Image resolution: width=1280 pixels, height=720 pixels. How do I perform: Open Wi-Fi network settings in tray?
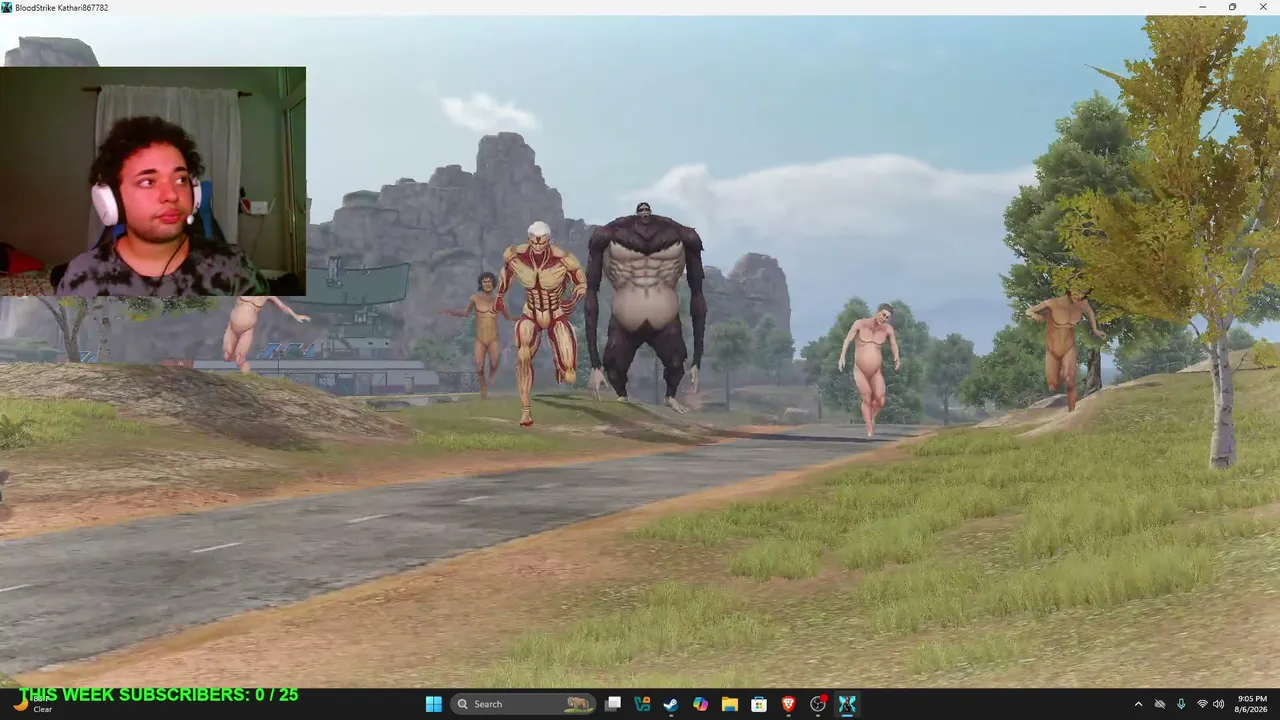[x=1202, y=704]
